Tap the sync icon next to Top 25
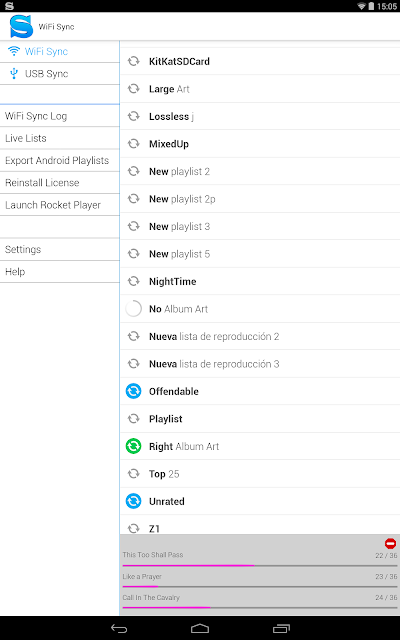The width and height of the screenshot is (400, 640). [133, 474]
